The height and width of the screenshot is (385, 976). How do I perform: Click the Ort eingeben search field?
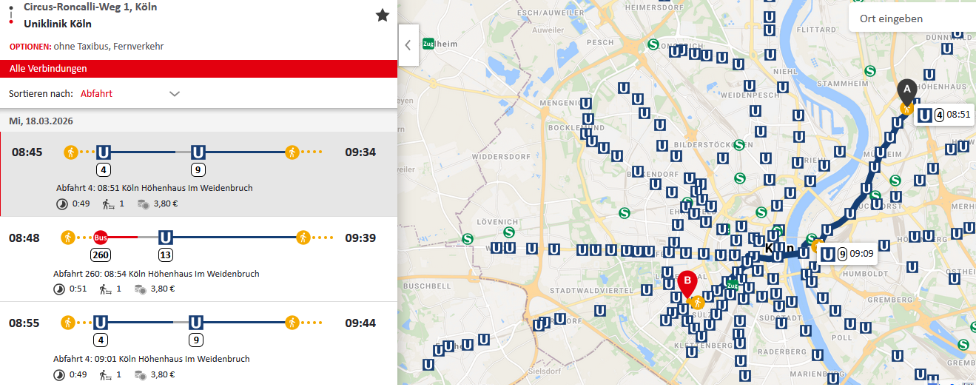pos(912,19)
